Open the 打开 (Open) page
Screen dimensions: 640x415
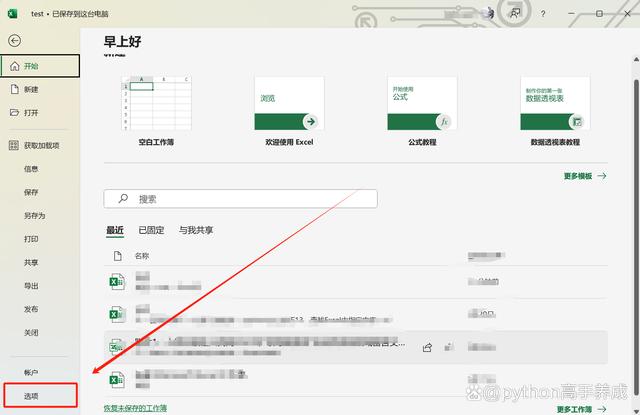[31, 113]
